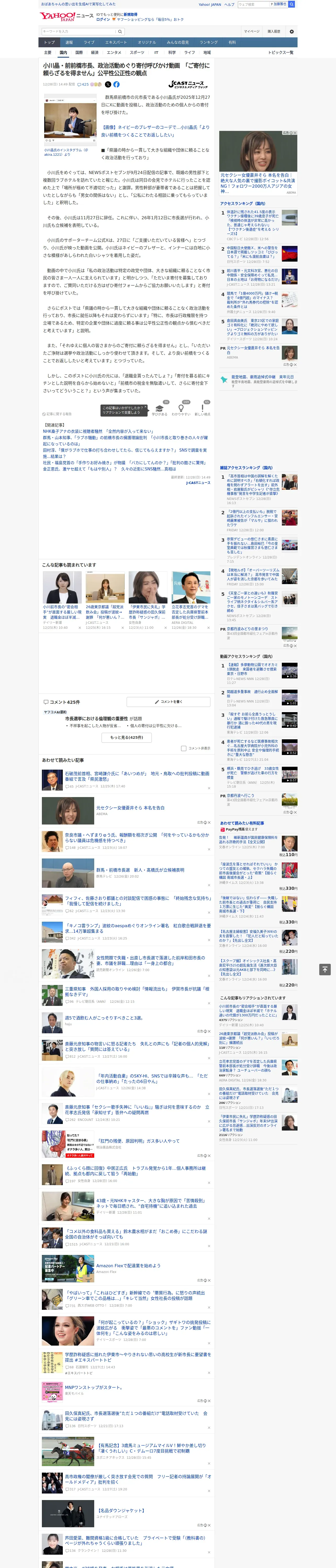Open 群馬・前橋市長選 新人・高橋氏 article
Image resolution: width=336 pixels, height=1568 pixels.
click(140, 870)
